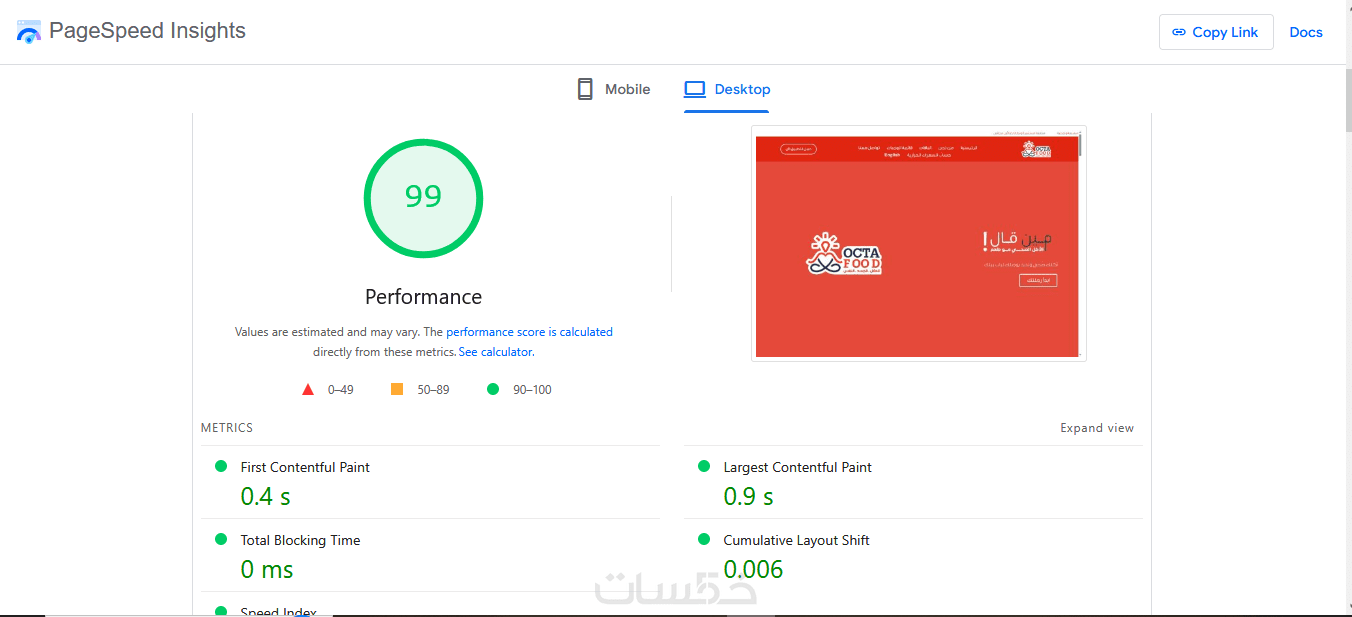1352x617 pixels.
Task: Click the 0.9 s metric value
Action: pos(749,496)
